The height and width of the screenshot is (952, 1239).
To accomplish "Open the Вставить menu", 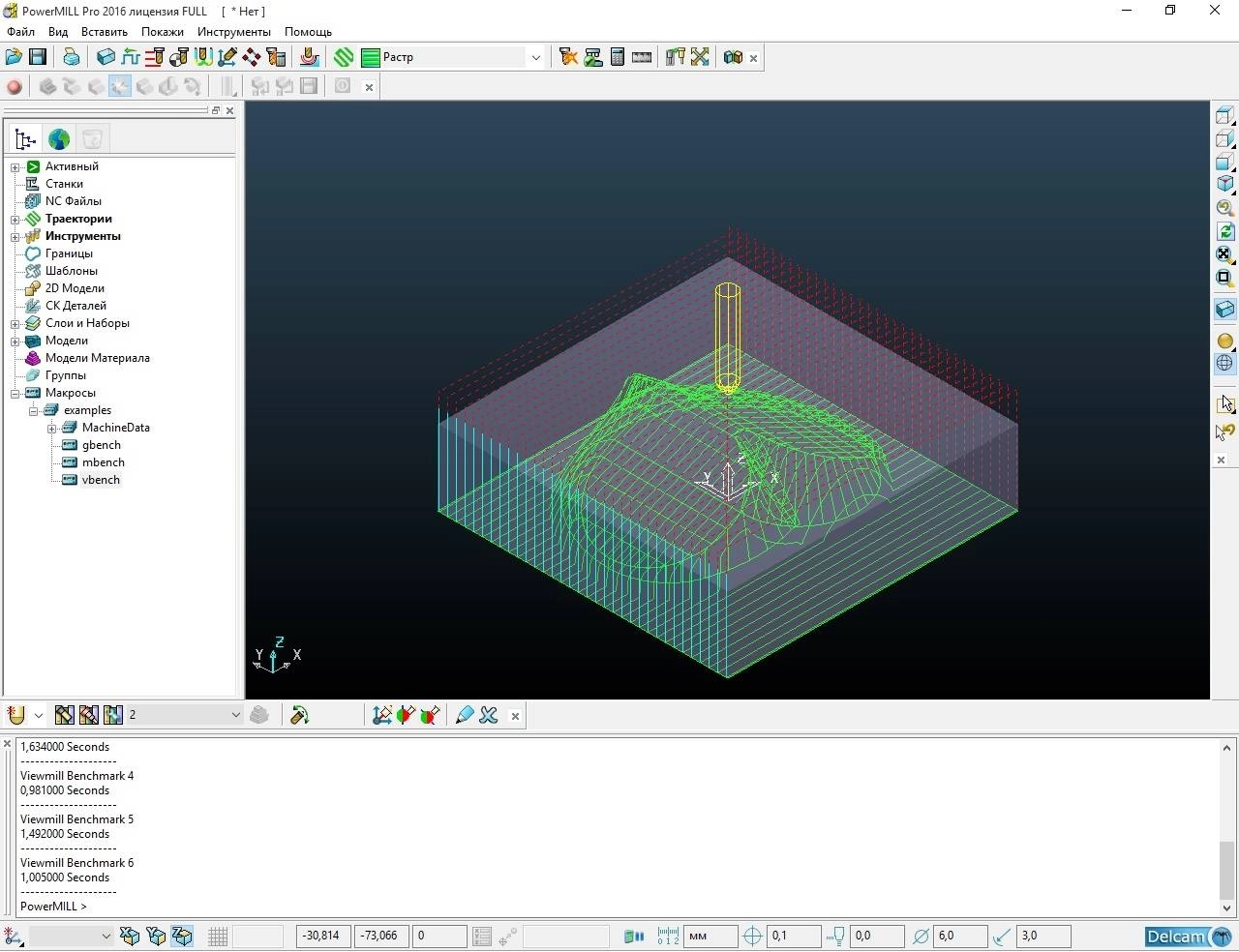I will pos(105,32).
